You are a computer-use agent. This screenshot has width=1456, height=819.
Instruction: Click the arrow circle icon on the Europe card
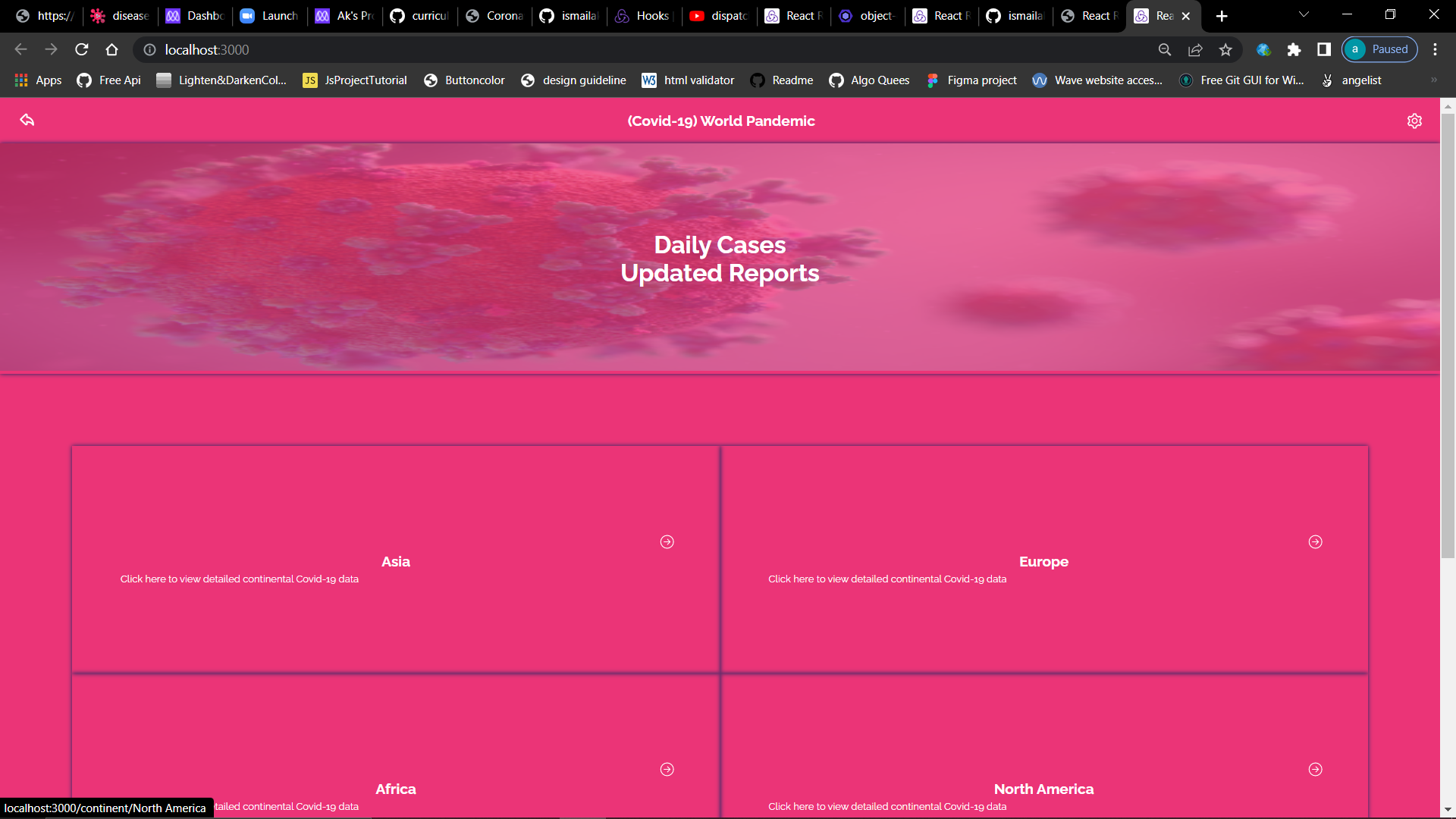coord(1316,541)
